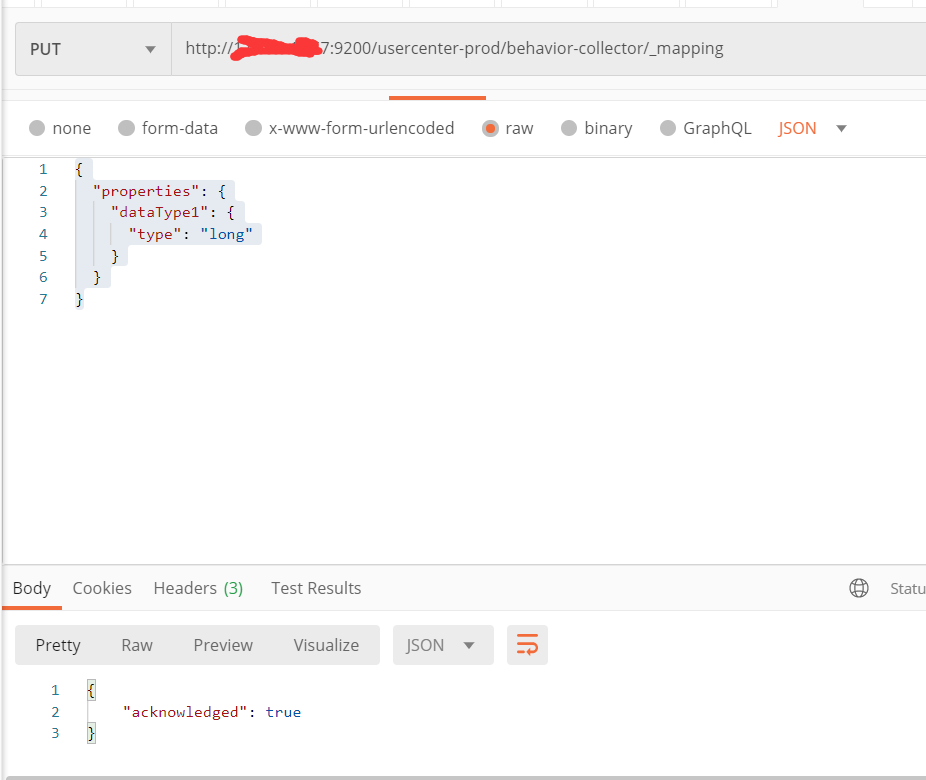Click the "acknowledged" key in response
This screenshot has height=780, width=926.
(x=184, y=712)
